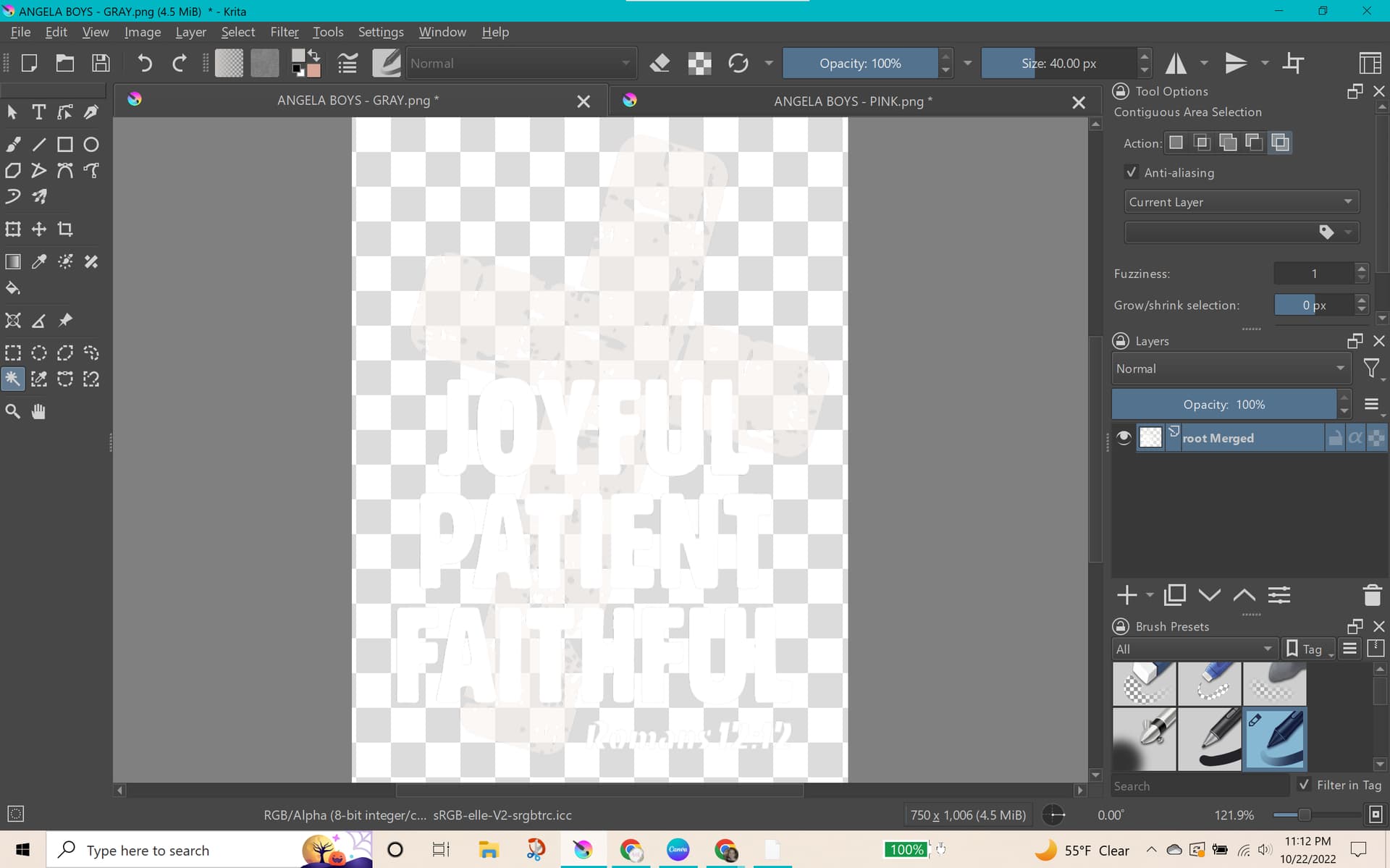
Task: Hide the root Merged layer
Action: coord(1124,438)
